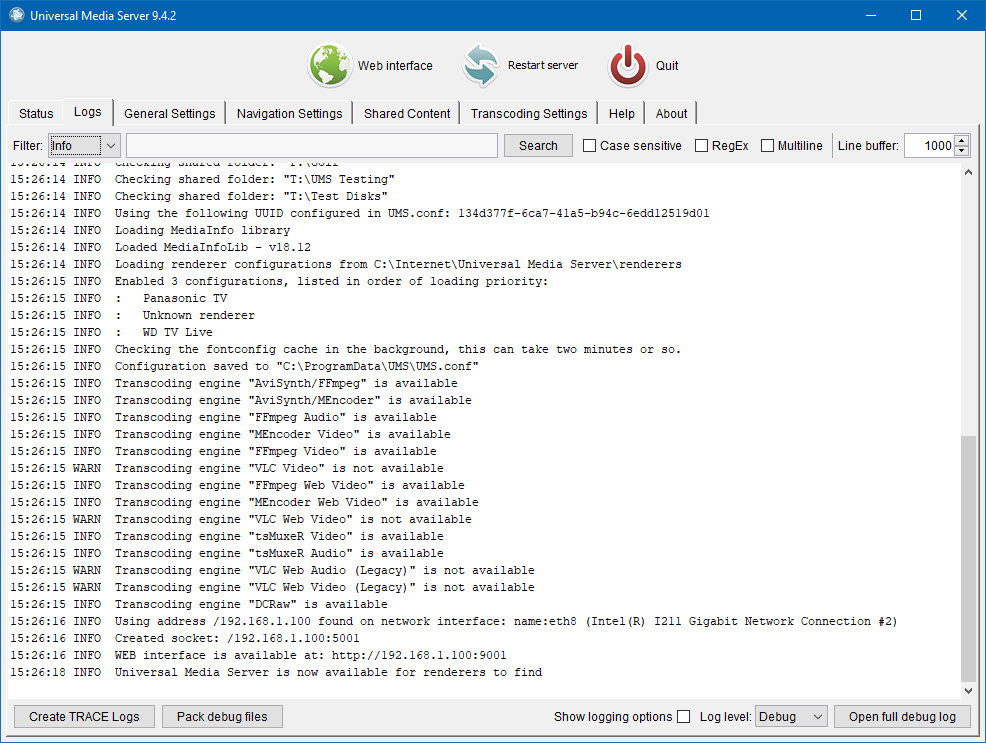Image resolution: width=986 pixels, height=743 pixels.
Task: Increase Line buffer with up arrow
Action: click(x=961, y=140)
